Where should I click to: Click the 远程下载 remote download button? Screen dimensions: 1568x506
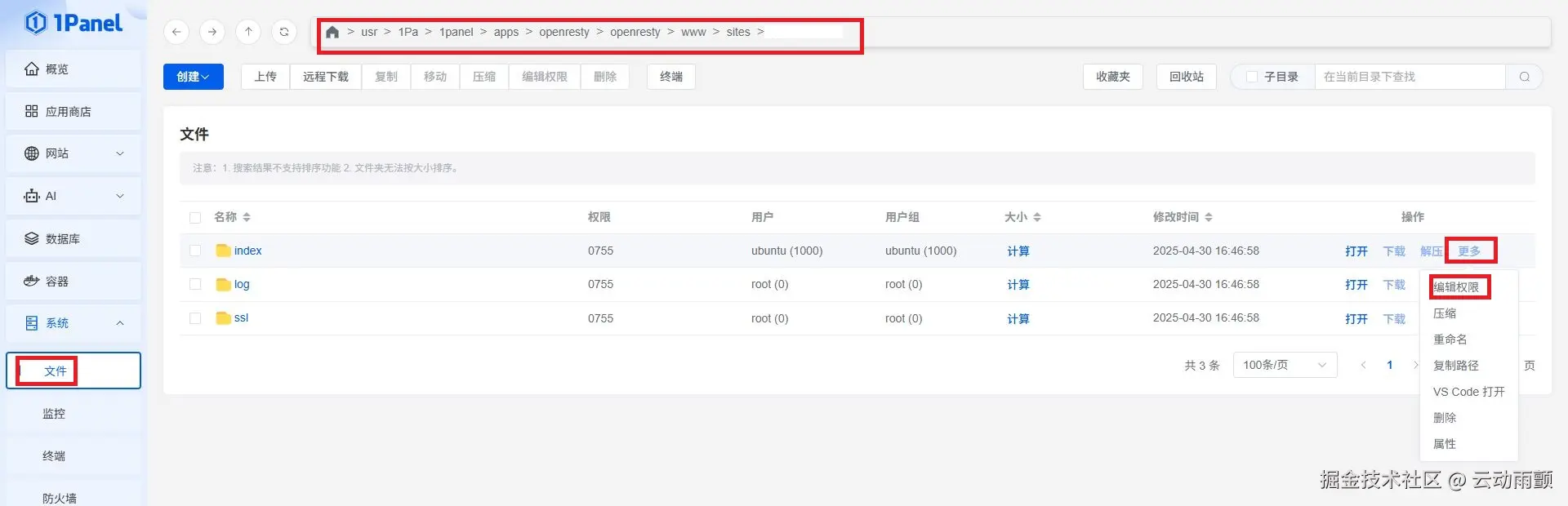(326, 77)
